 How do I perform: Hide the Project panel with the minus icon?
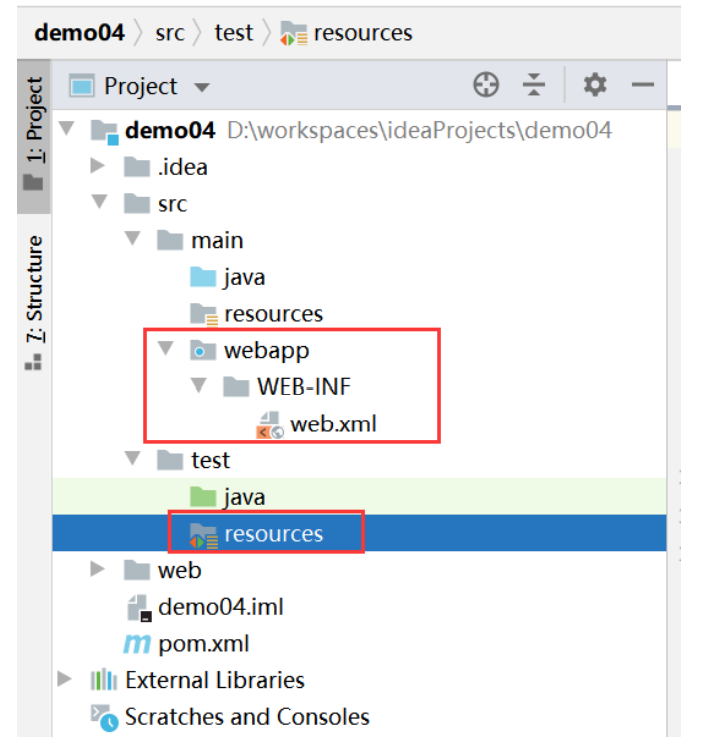642,85
